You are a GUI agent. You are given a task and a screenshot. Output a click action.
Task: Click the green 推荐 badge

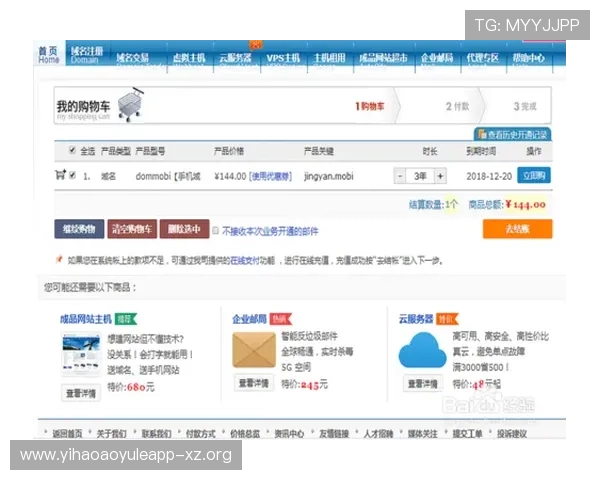[126, 319]
